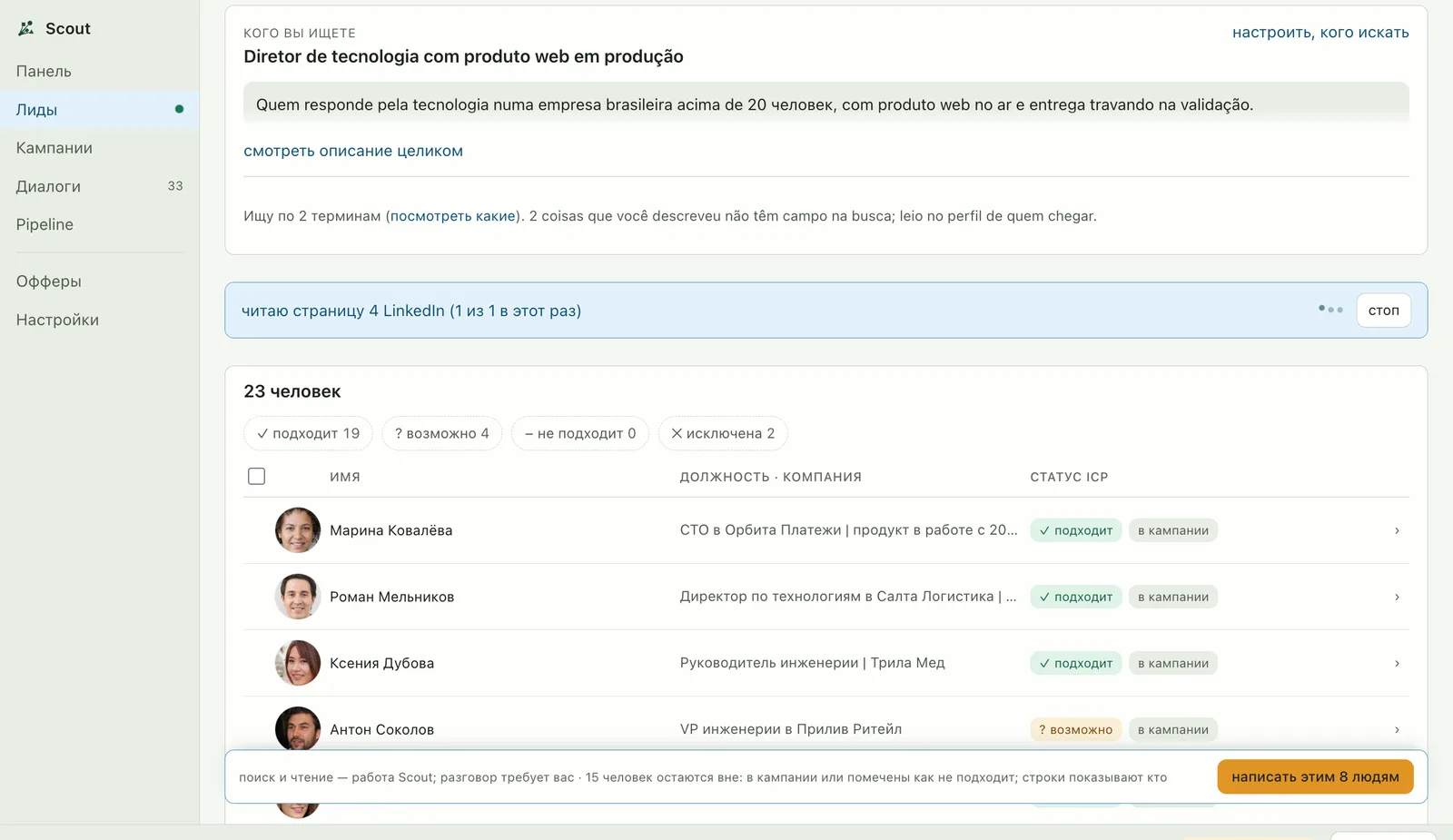This screenshot has width=1453, height=840.
Task: Filter by не подходит 0 chip
Action: [580, 433]
